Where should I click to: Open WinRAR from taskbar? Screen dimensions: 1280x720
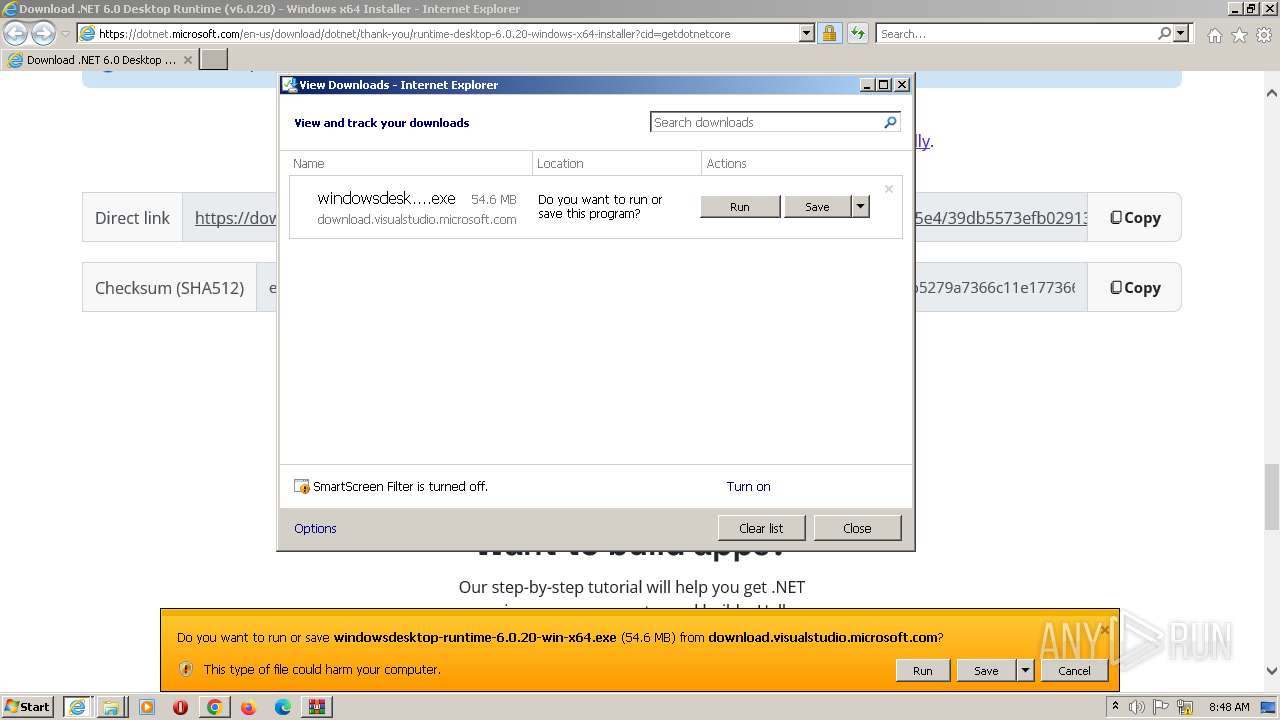click(317, 707)
